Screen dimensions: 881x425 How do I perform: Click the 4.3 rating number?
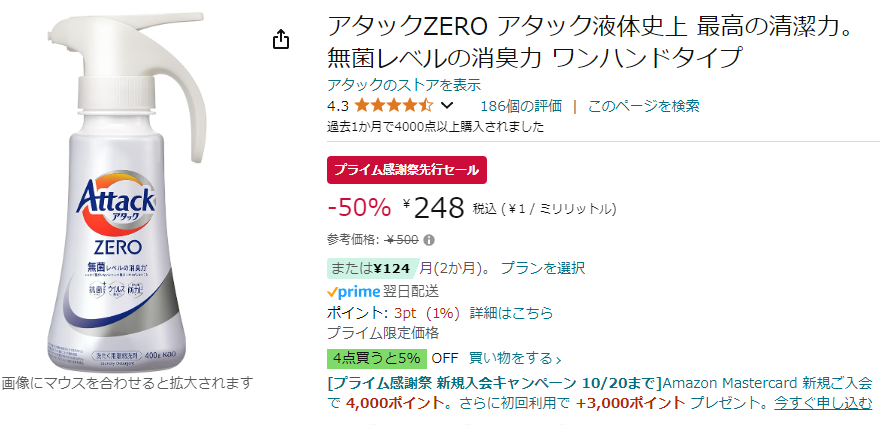pyautogui.click(x=338, y=106)
